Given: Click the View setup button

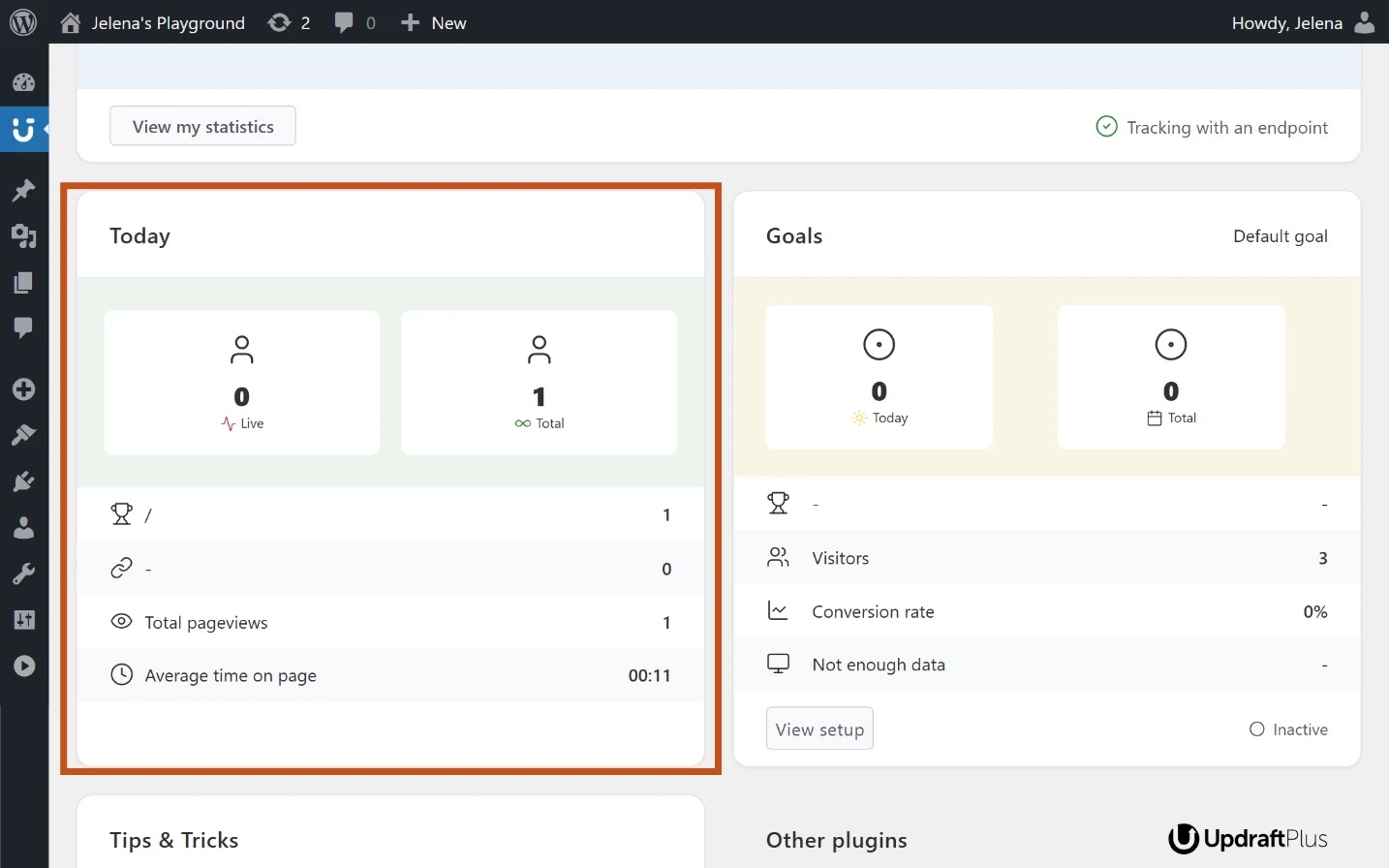Looking at the screenshot, I should 819,728.
